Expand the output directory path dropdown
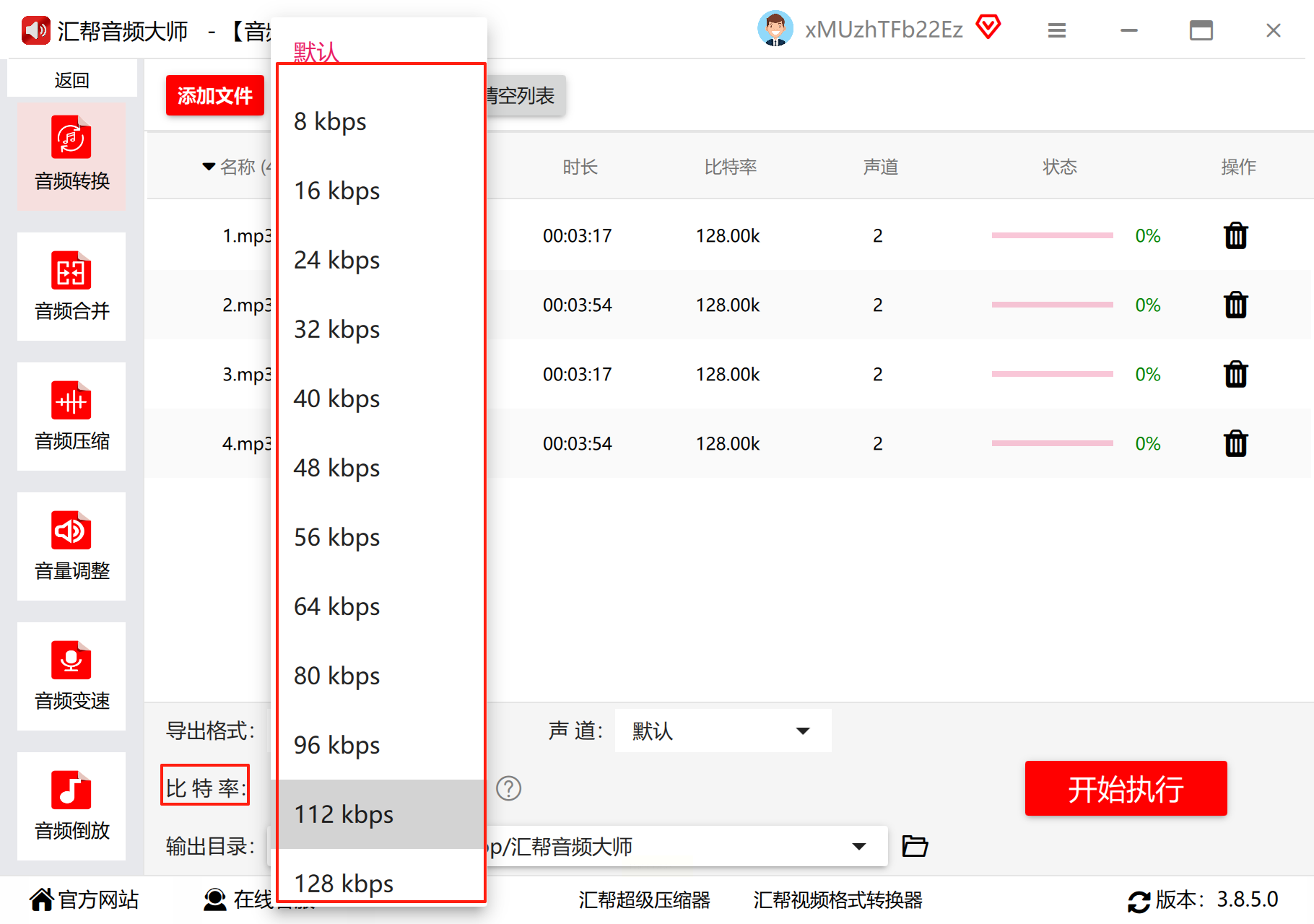 point(858,846)
